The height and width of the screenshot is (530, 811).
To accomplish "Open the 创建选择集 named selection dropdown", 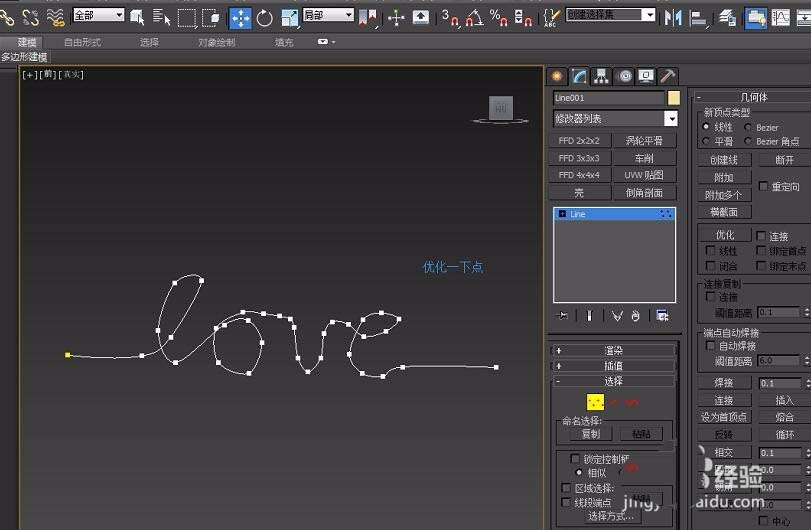I will [610, 14].
